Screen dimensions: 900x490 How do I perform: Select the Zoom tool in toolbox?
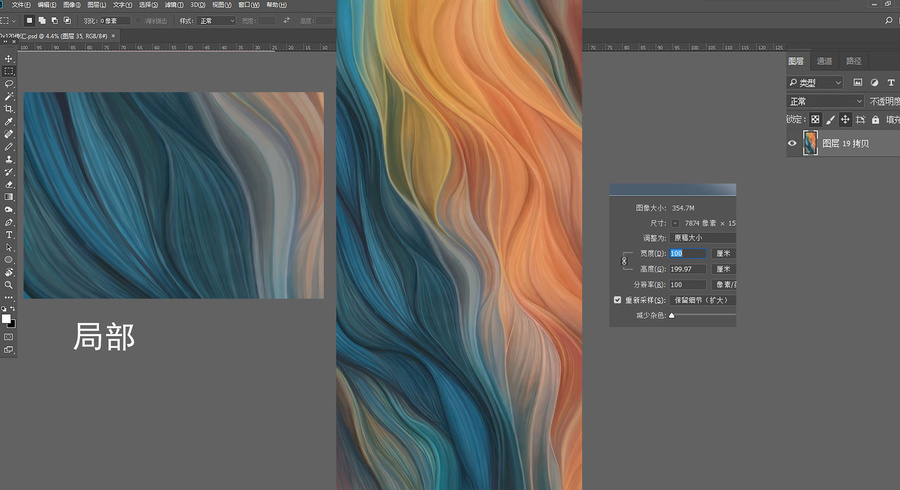(9, 285)
